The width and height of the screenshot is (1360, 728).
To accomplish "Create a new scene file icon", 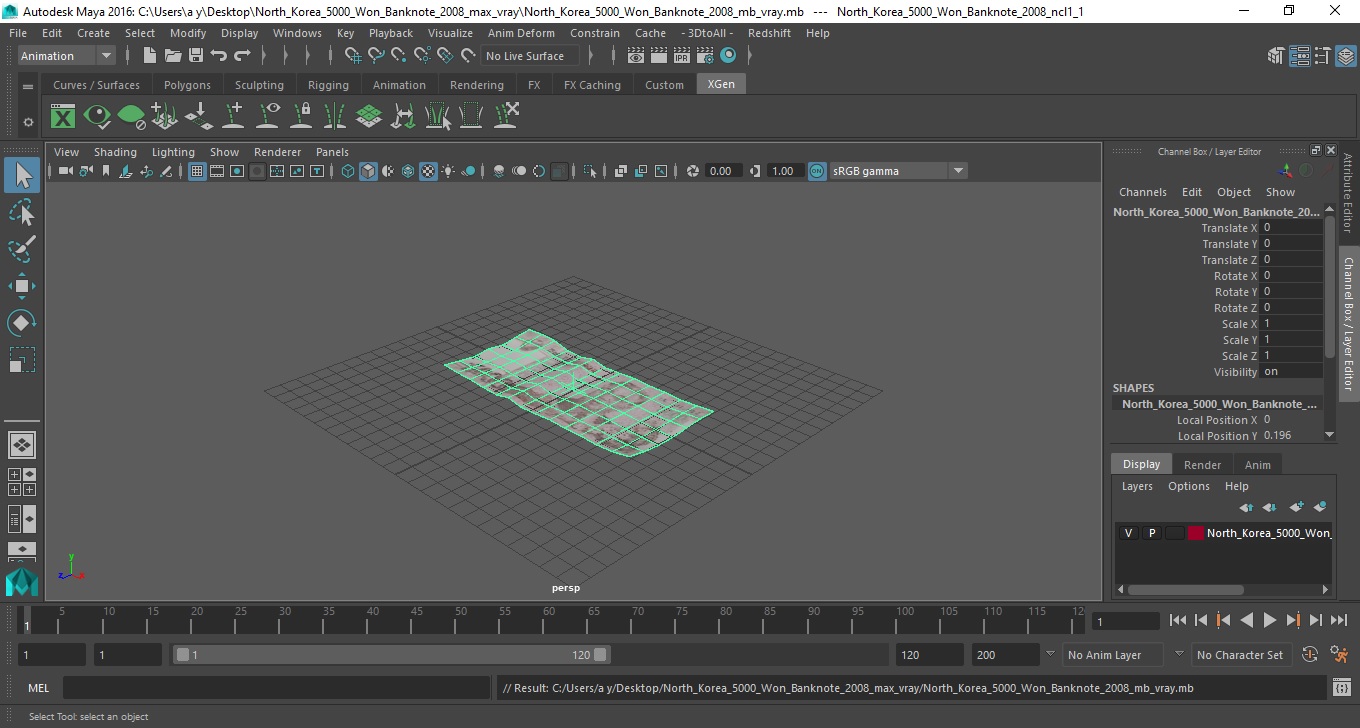I will [150, 56].
